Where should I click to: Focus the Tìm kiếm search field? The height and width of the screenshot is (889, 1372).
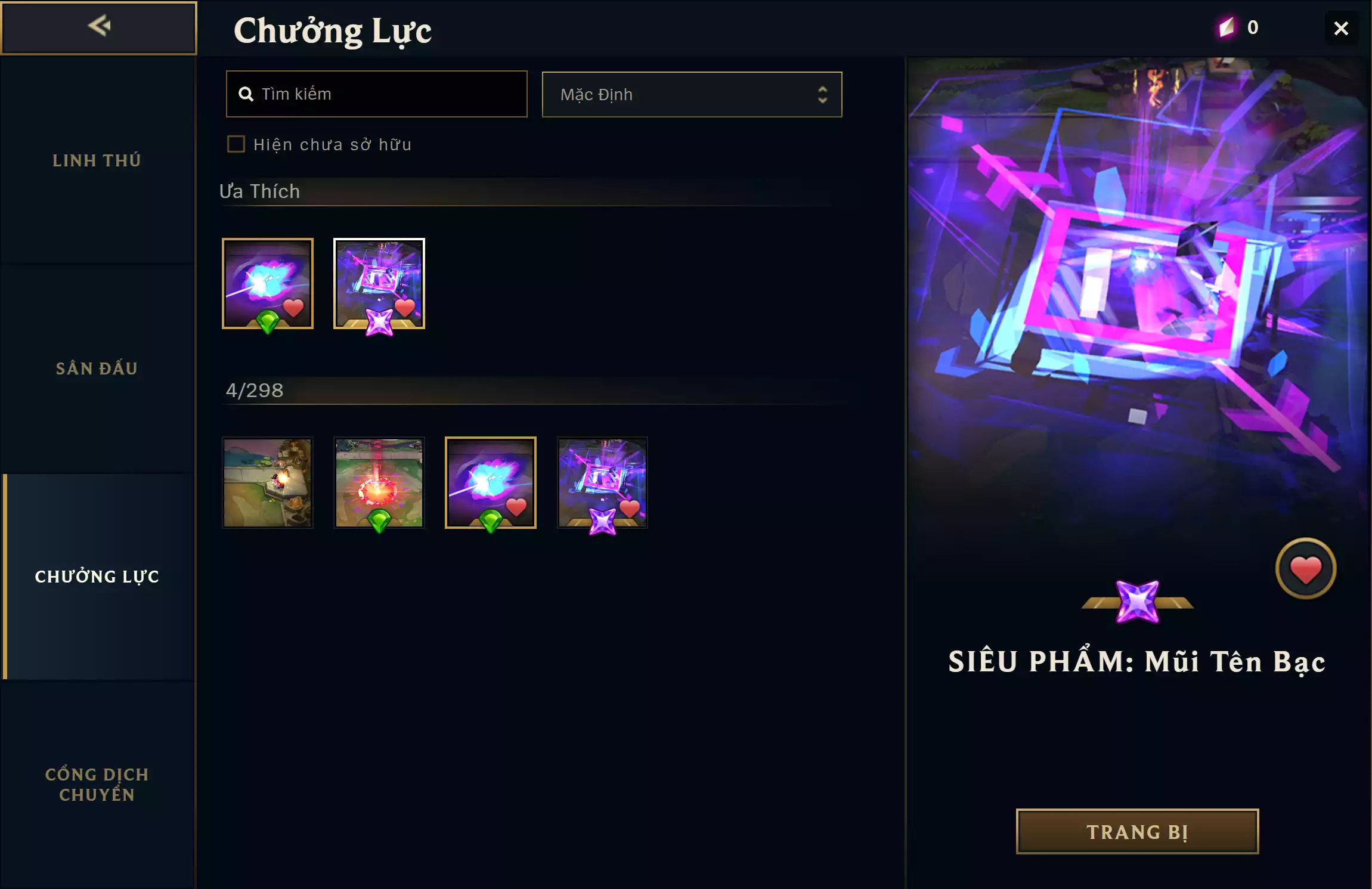(x=377, y=94)
